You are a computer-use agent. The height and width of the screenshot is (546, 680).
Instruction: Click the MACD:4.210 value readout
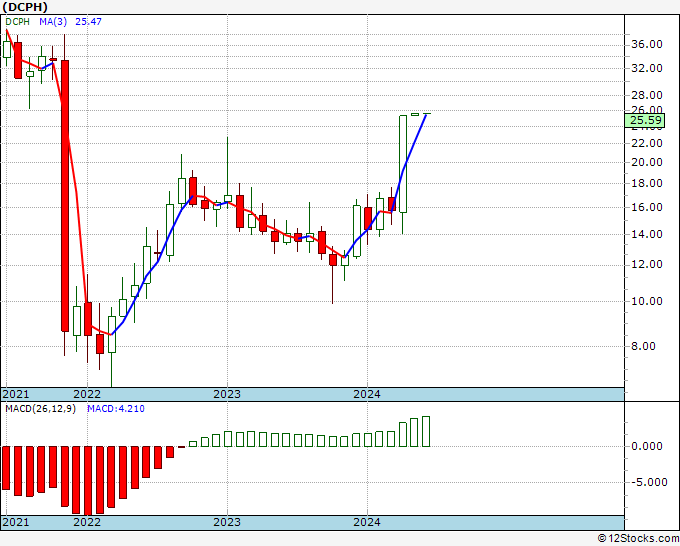point(116,409)
